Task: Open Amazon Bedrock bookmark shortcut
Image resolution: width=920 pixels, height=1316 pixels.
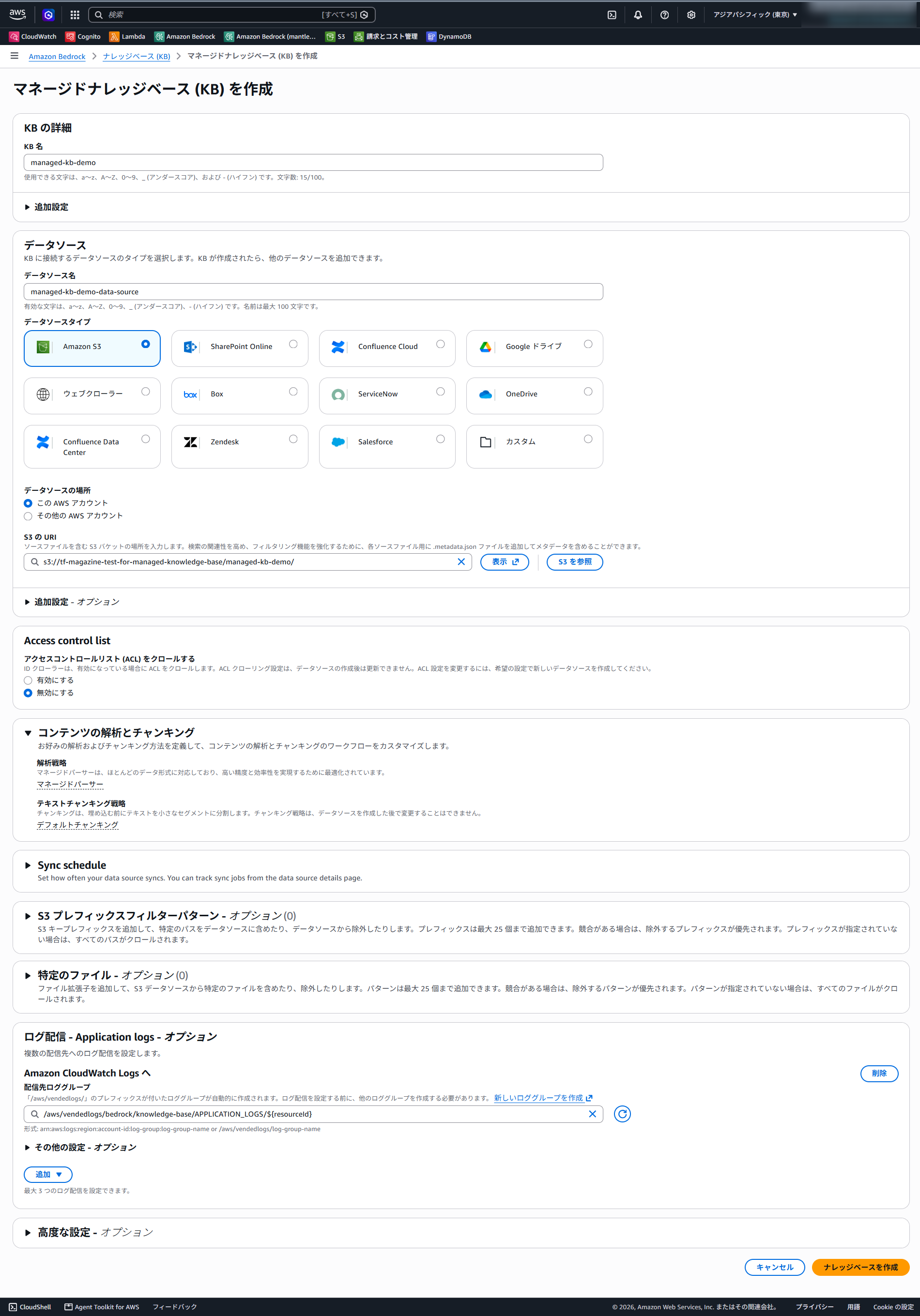Action: coord(184,37)
